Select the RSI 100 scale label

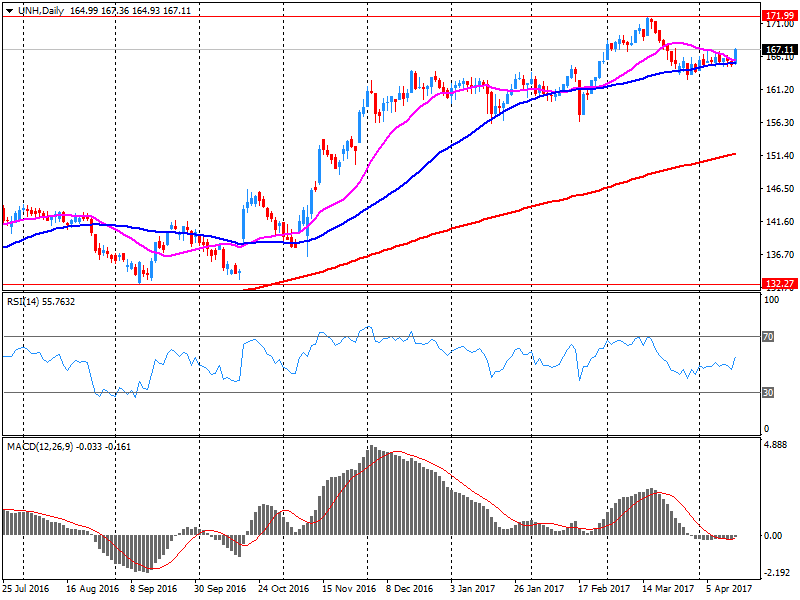click(771, 300)
